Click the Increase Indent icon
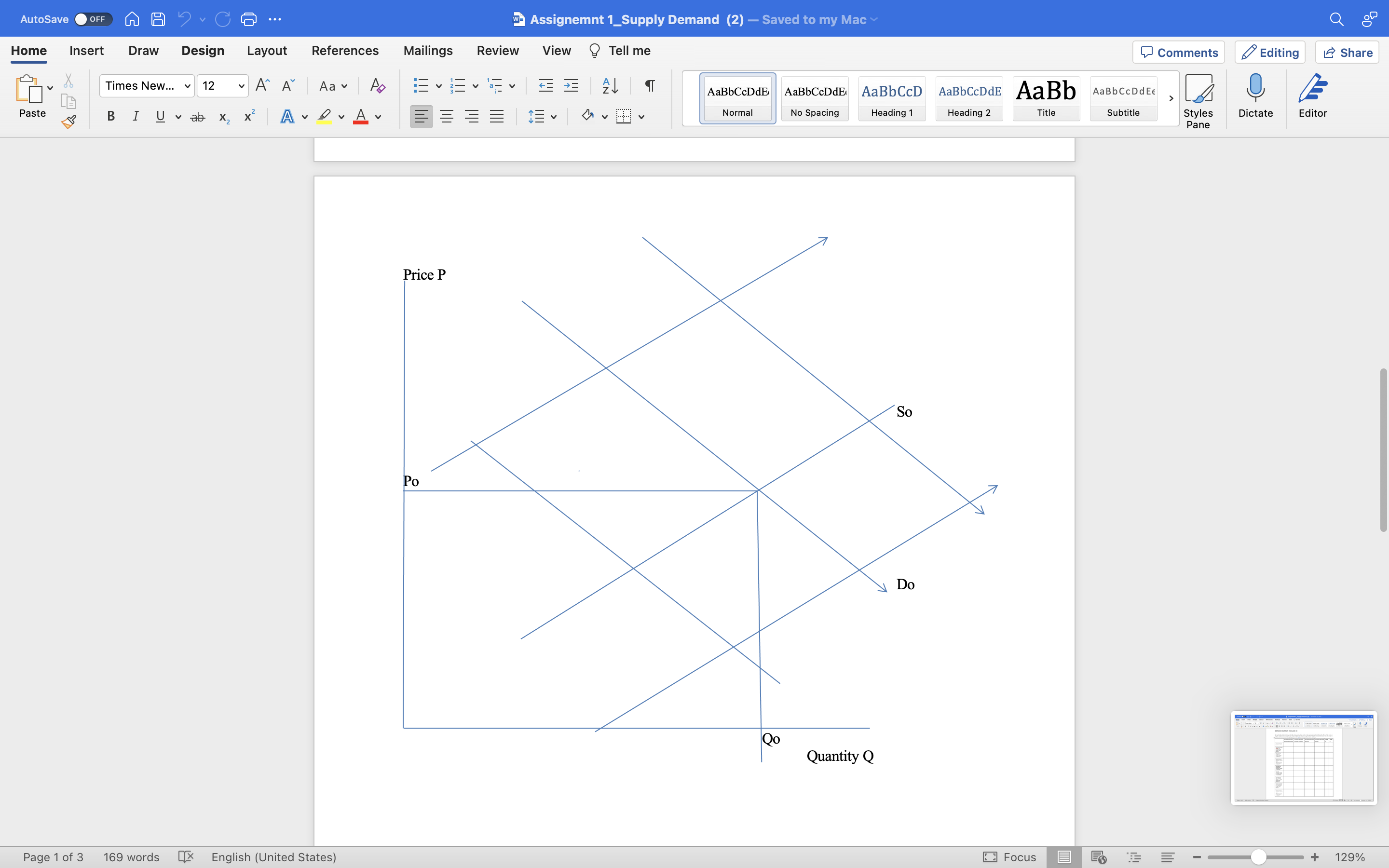The height and width of the screenshot is (868, 1389). (571, 86)
